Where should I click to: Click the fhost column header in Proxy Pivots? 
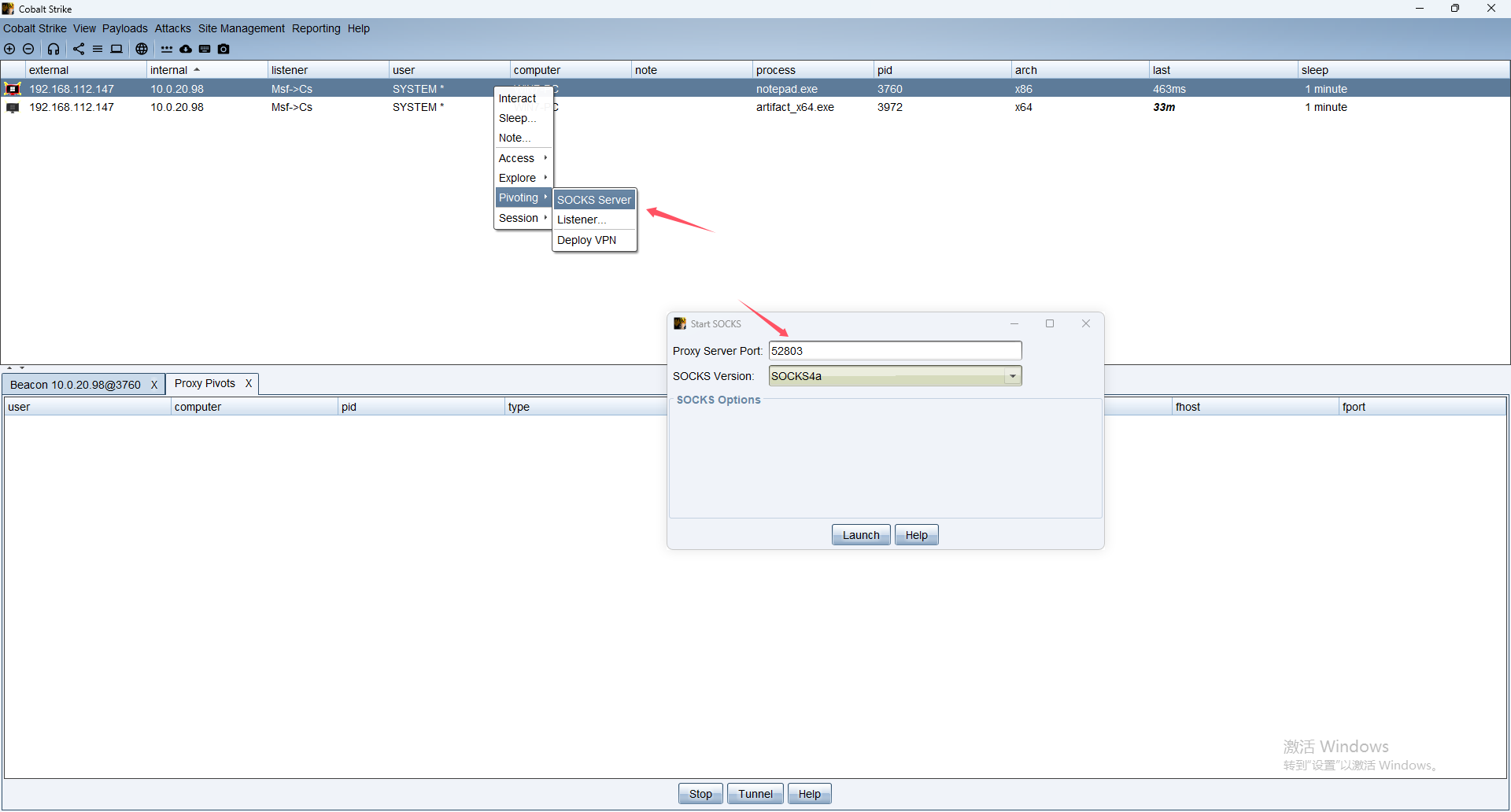coord(1256,407)
